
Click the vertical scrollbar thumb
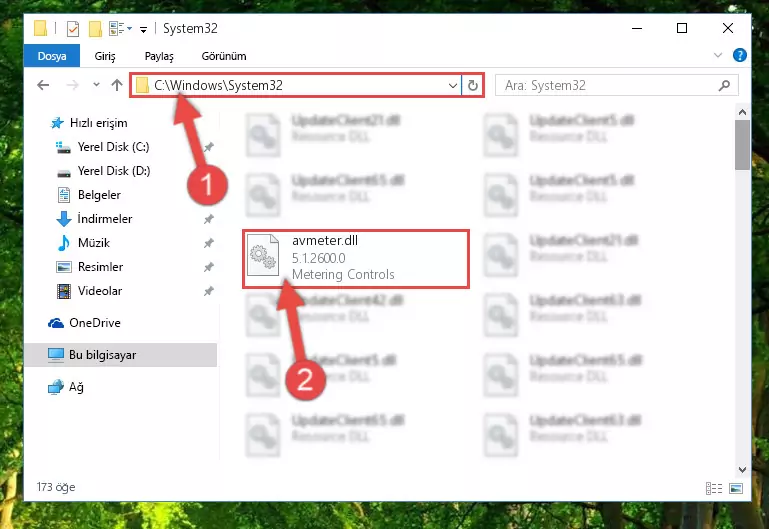[742, 145]
